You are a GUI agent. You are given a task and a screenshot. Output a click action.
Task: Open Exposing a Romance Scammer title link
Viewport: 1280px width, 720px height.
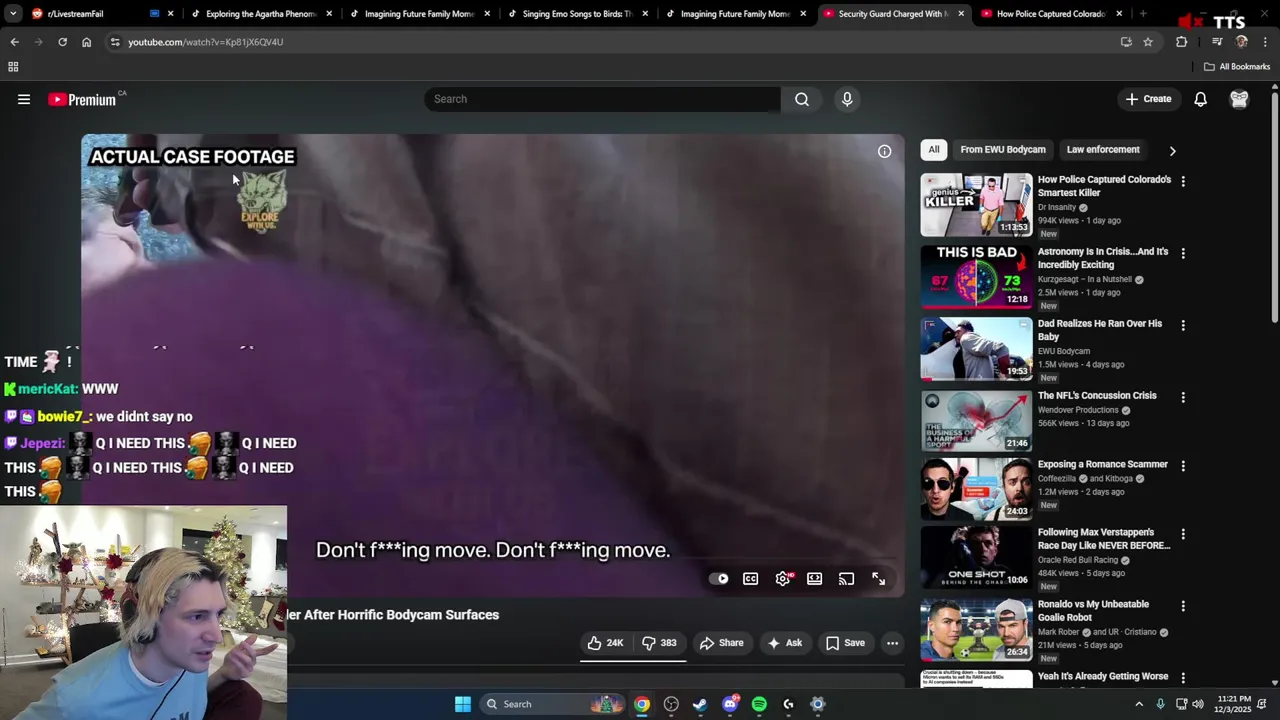1102,464
